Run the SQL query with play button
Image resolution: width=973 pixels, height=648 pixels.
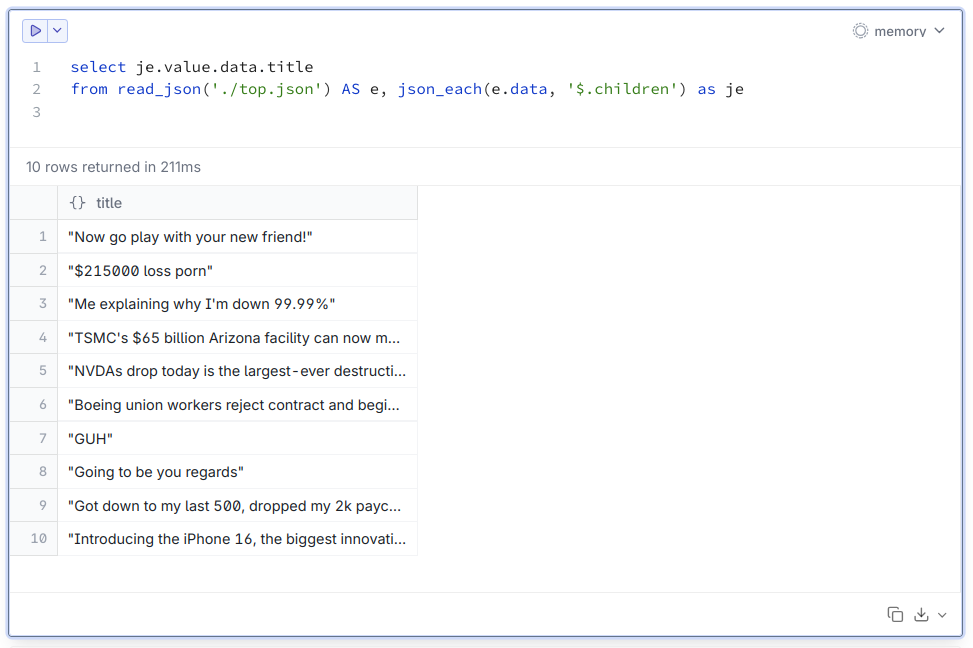coord(35,30)
